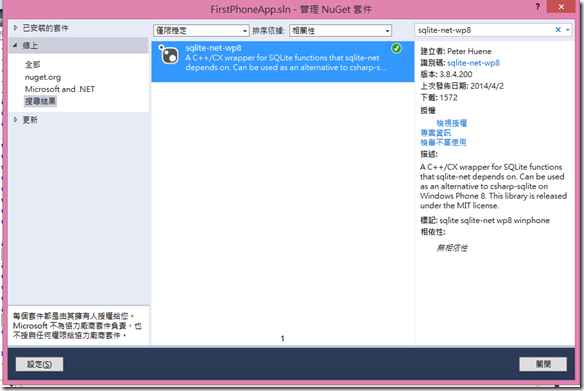Click the download count 1572 text
Viewport: 584px width, 391px height.
point(448,98)
